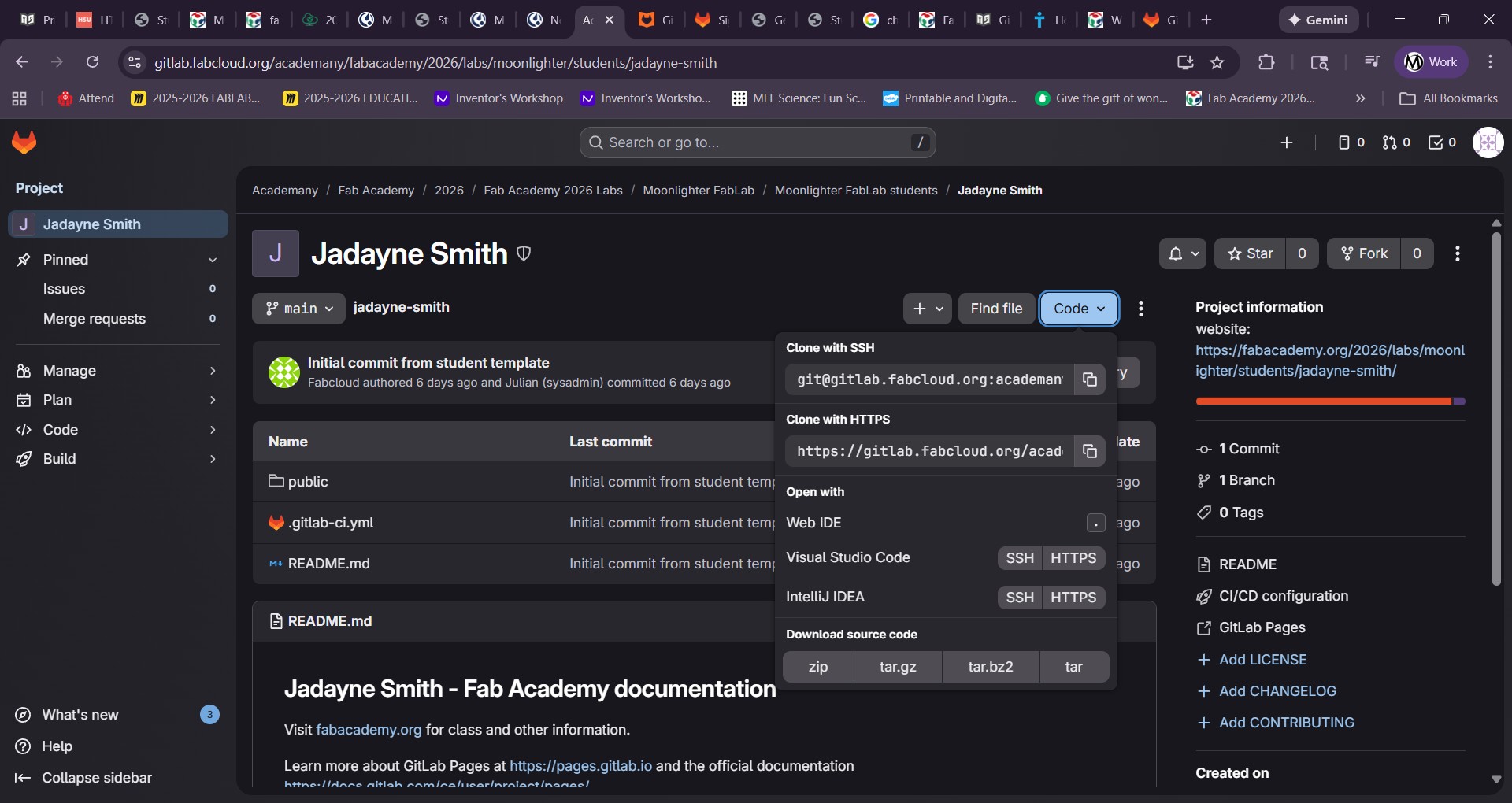The image size is (1512, 803).
Task: Open the main branch selector dropdown
Action: (x=298, y=309)
